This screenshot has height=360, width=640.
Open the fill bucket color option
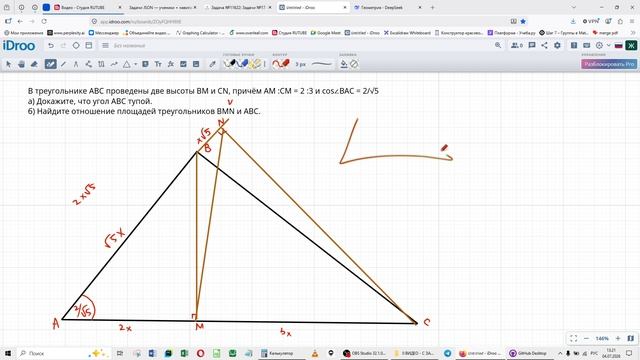[x=344, y=64]
